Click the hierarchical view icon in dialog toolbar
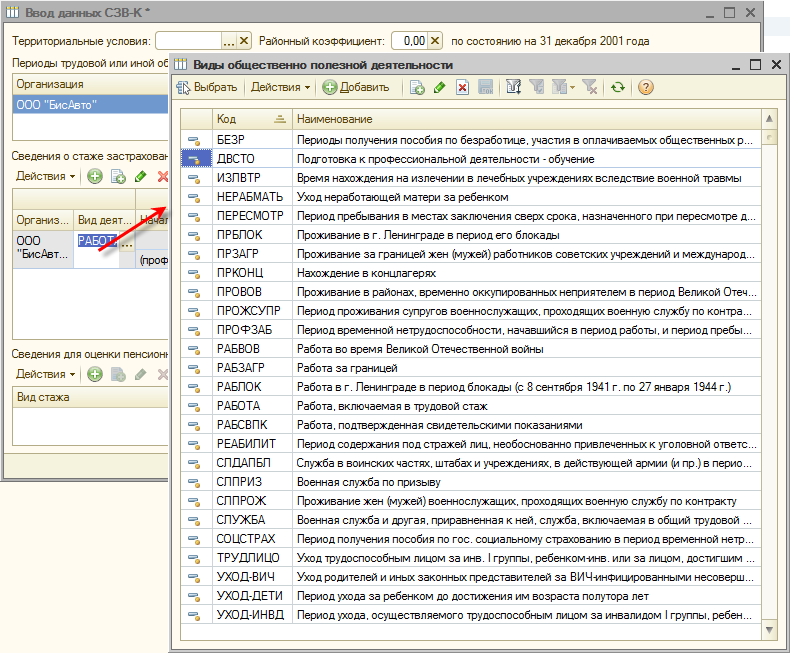This screenshot has width=790, height=653. [x=514, y=88]
